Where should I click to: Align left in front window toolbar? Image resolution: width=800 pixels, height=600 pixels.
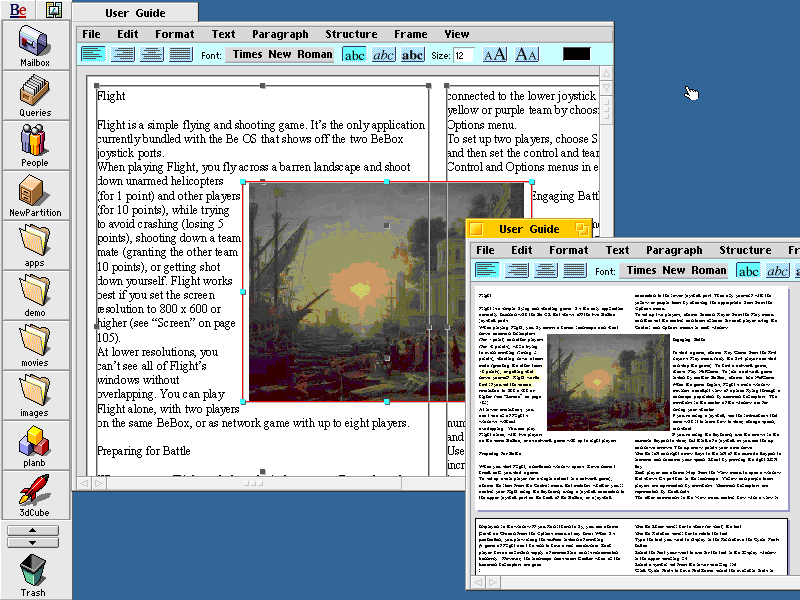coord(487,270)
